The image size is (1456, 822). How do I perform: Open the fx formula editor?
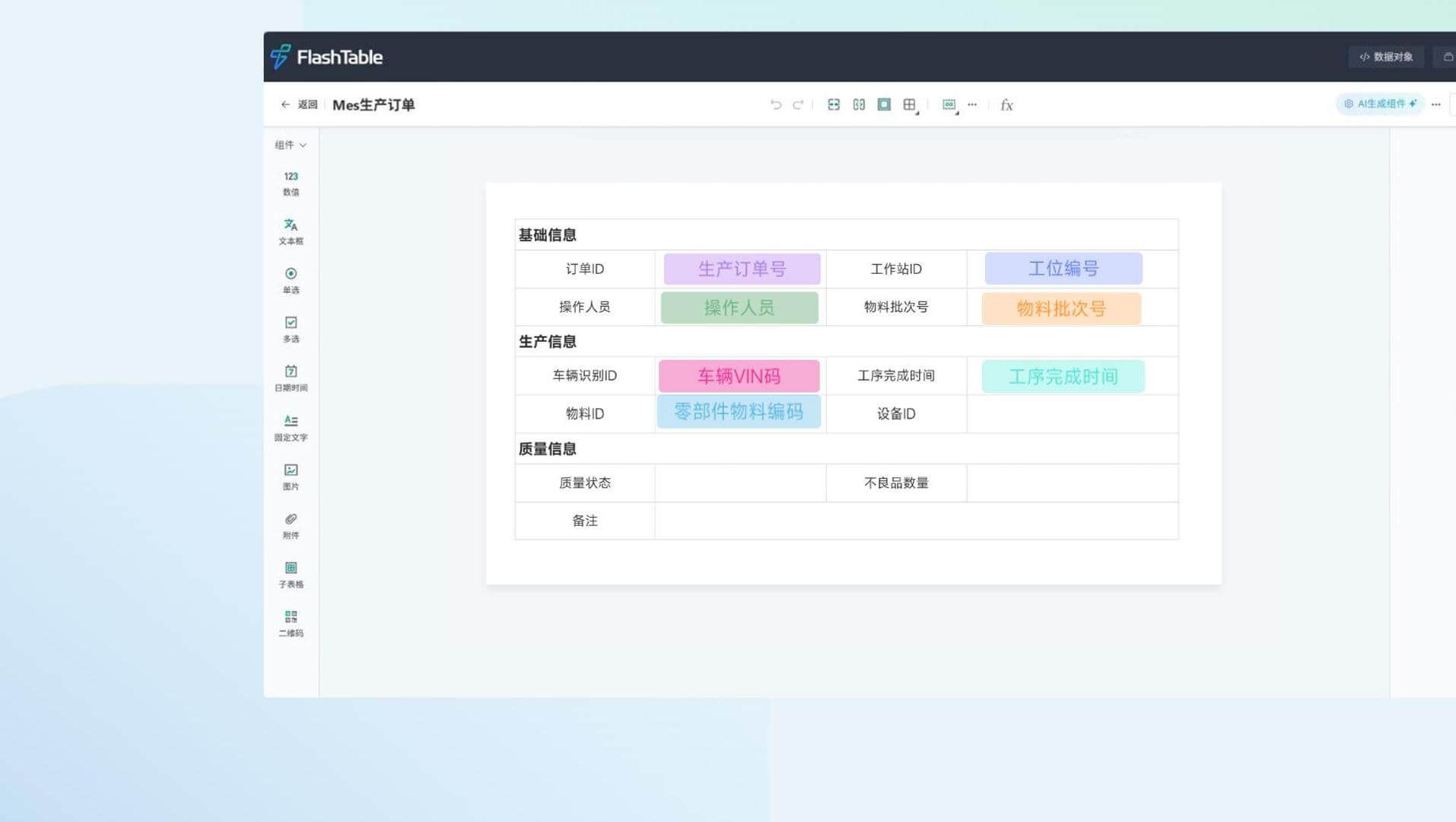tap(1006, 104)
